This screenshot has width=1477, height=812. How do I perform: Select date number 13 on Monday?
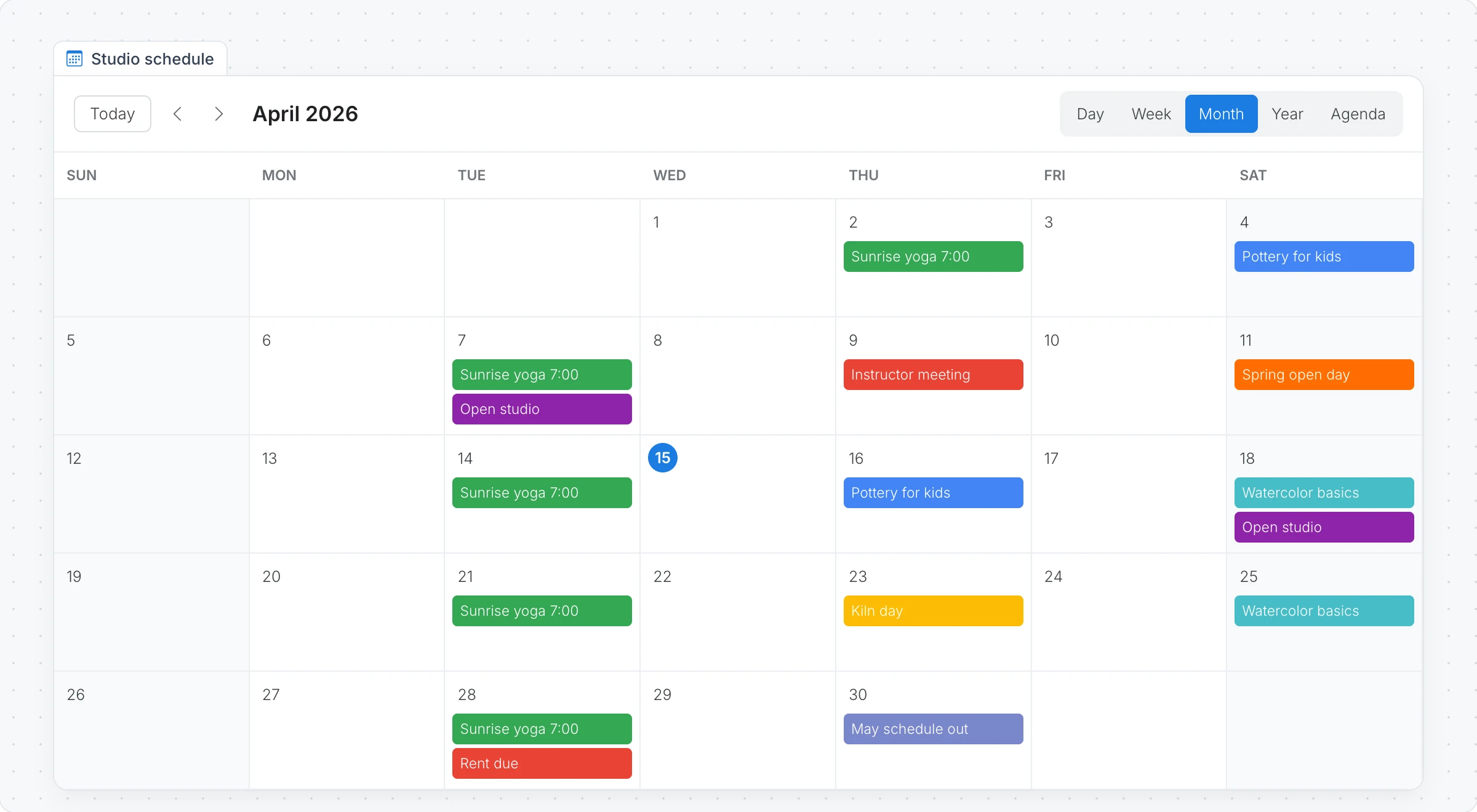point(270,458)
